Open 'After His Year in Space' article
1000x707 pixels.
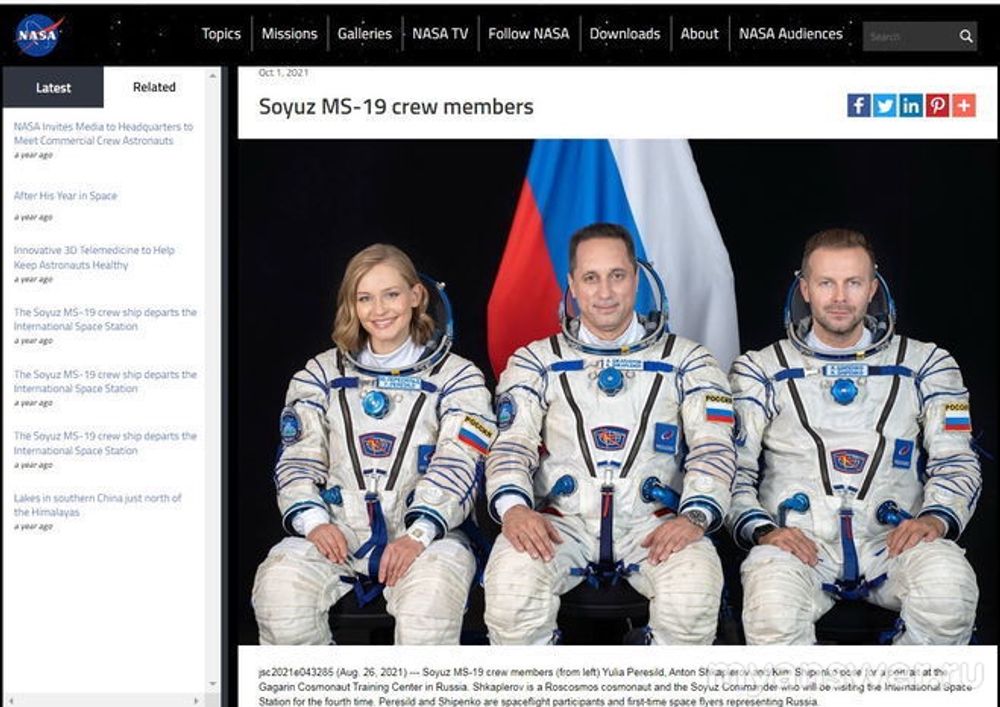(65, 196)
